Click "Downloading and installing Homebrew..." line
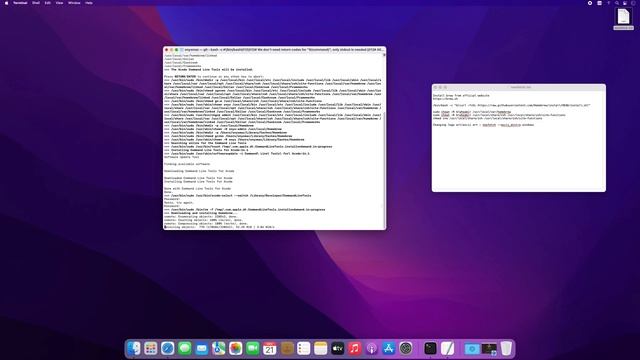The height and width of the screenshot is (360, 640). point(200,213)
